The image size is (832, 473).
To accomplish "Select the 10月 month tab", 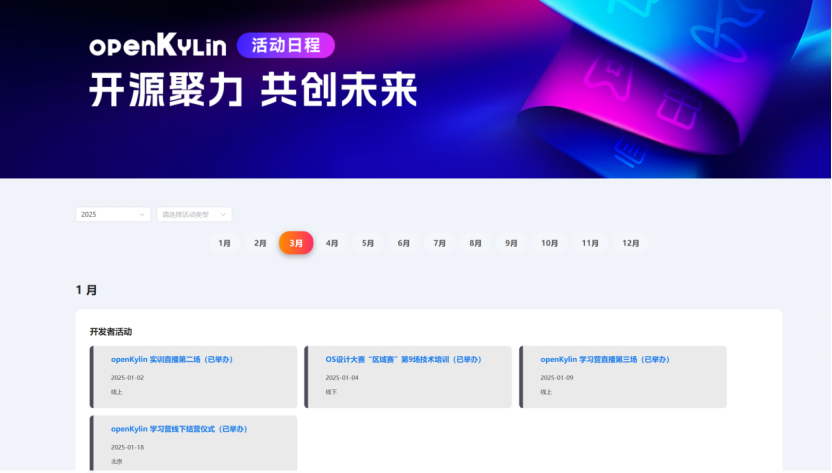I will click(x=549, y=243).
